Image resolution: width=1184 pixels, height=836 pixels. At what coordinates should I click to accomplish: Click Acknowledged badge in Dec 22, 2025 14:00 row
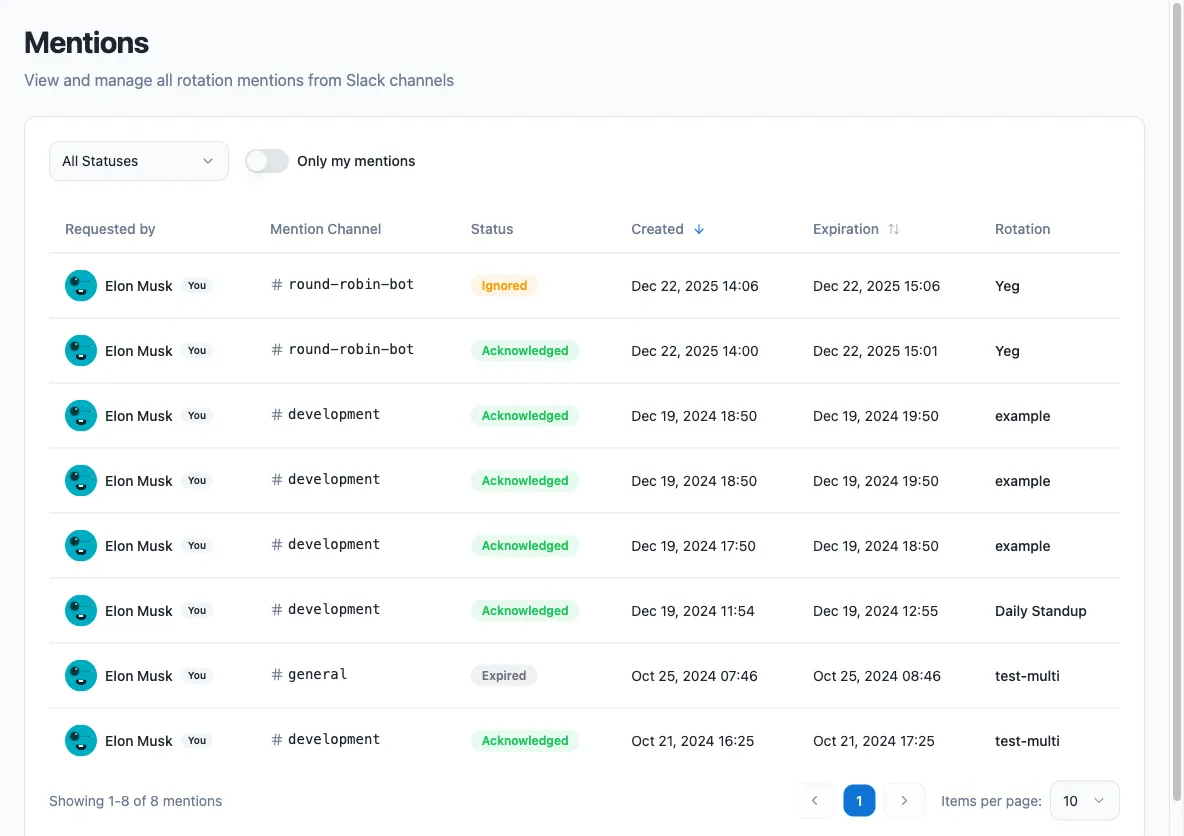pyautogui.click(x=525, y=350)
